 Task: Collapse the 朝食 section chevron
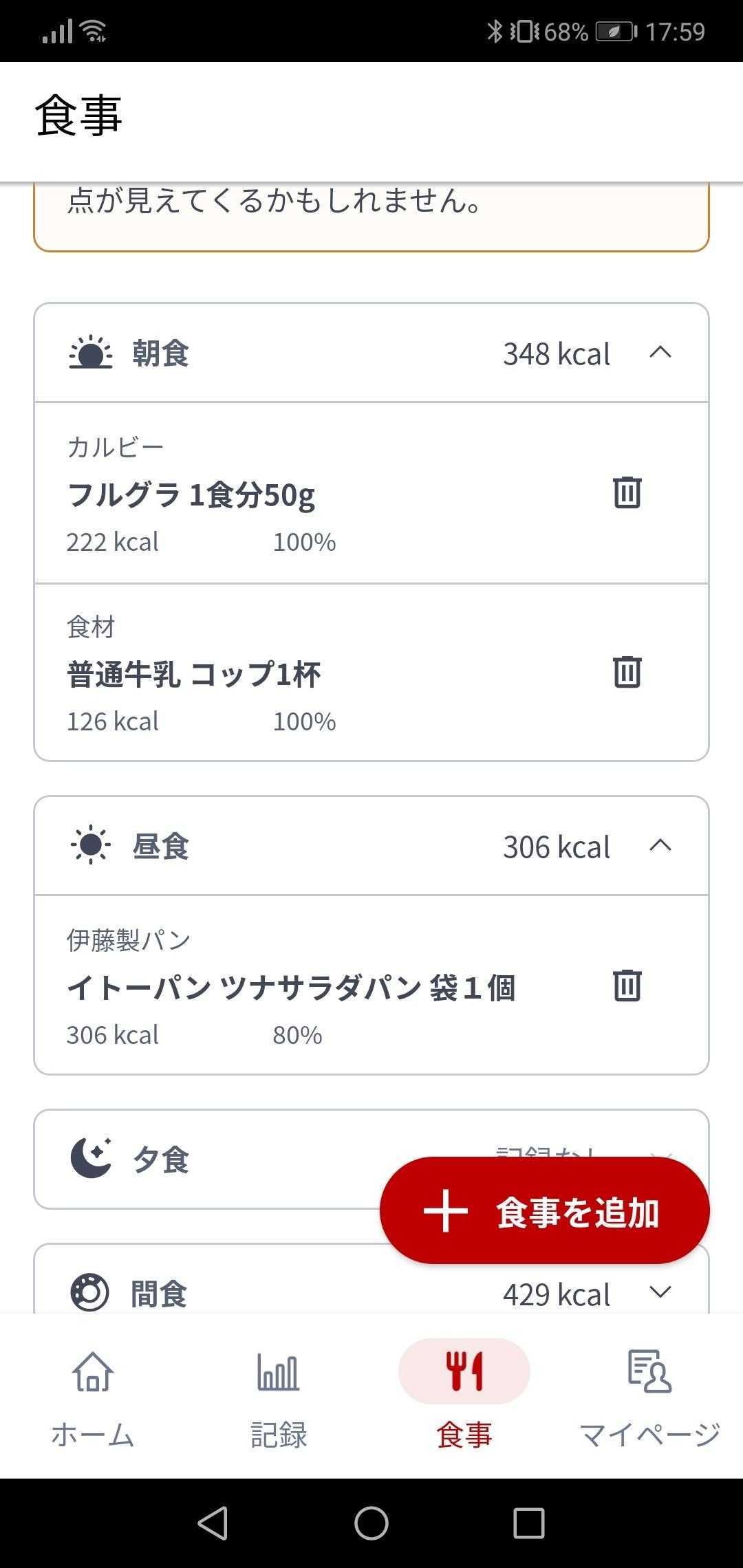(x=660, y=353)
